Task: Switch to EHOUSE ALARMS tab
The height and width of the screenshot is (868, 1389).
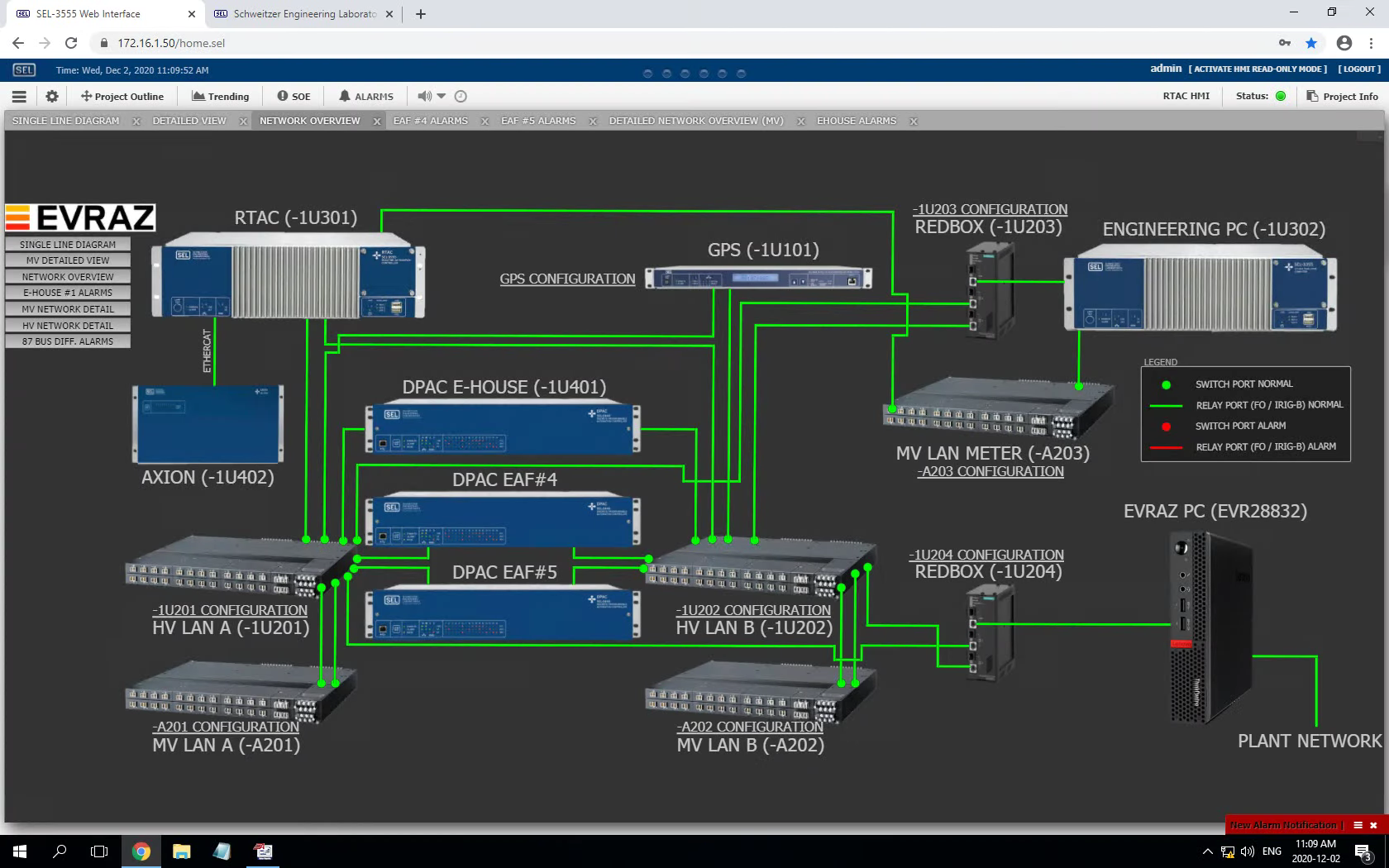Action: coord(857,121)
